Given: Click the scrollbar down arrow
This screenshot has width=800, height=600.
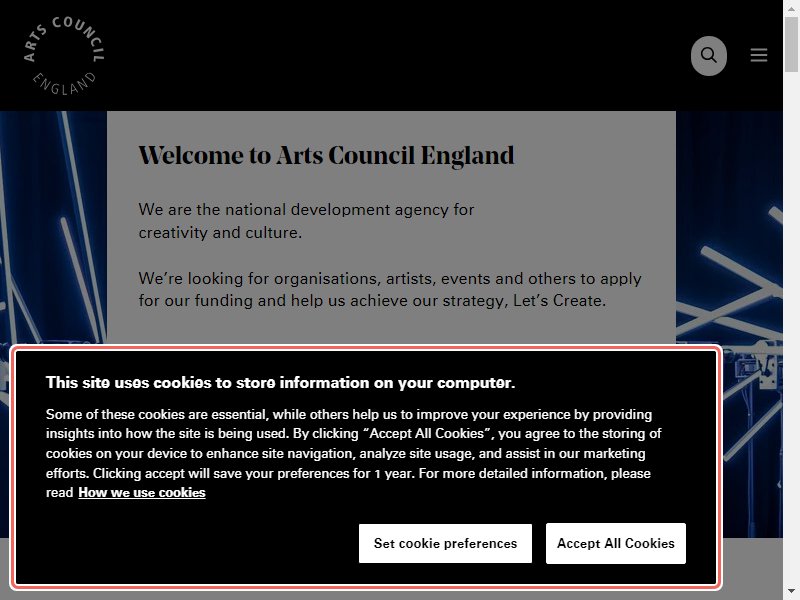Looking at the screenshot, I should pyautogui.click(x=791, y=592).
